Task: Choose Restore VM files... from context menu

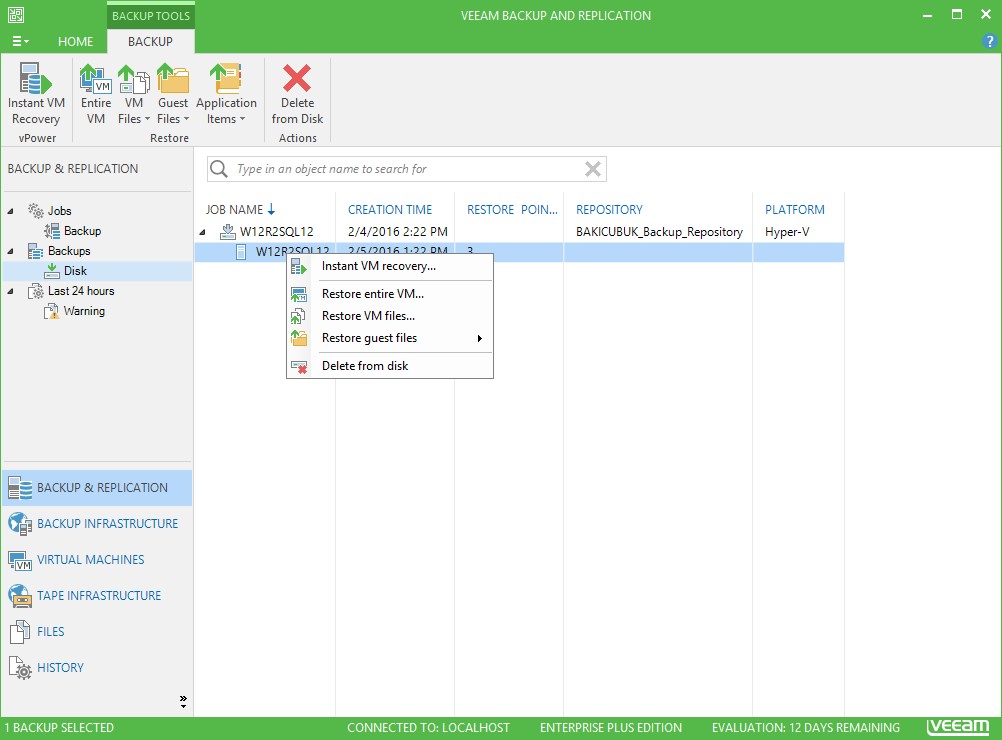Action: click(x=390, y=316)
